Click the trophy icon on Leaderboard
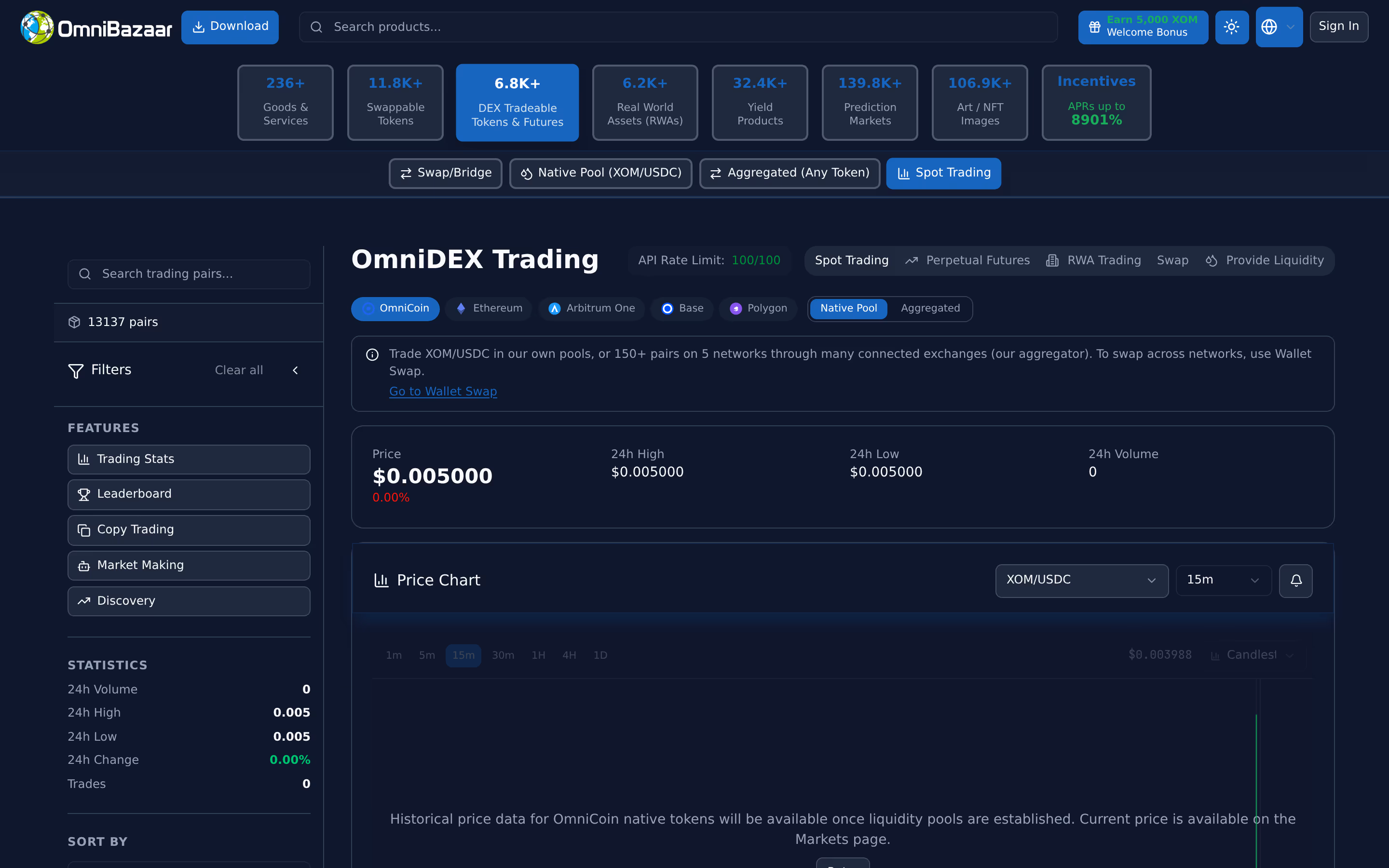Viewport: 1389px width, 868px height. point(84,495)
